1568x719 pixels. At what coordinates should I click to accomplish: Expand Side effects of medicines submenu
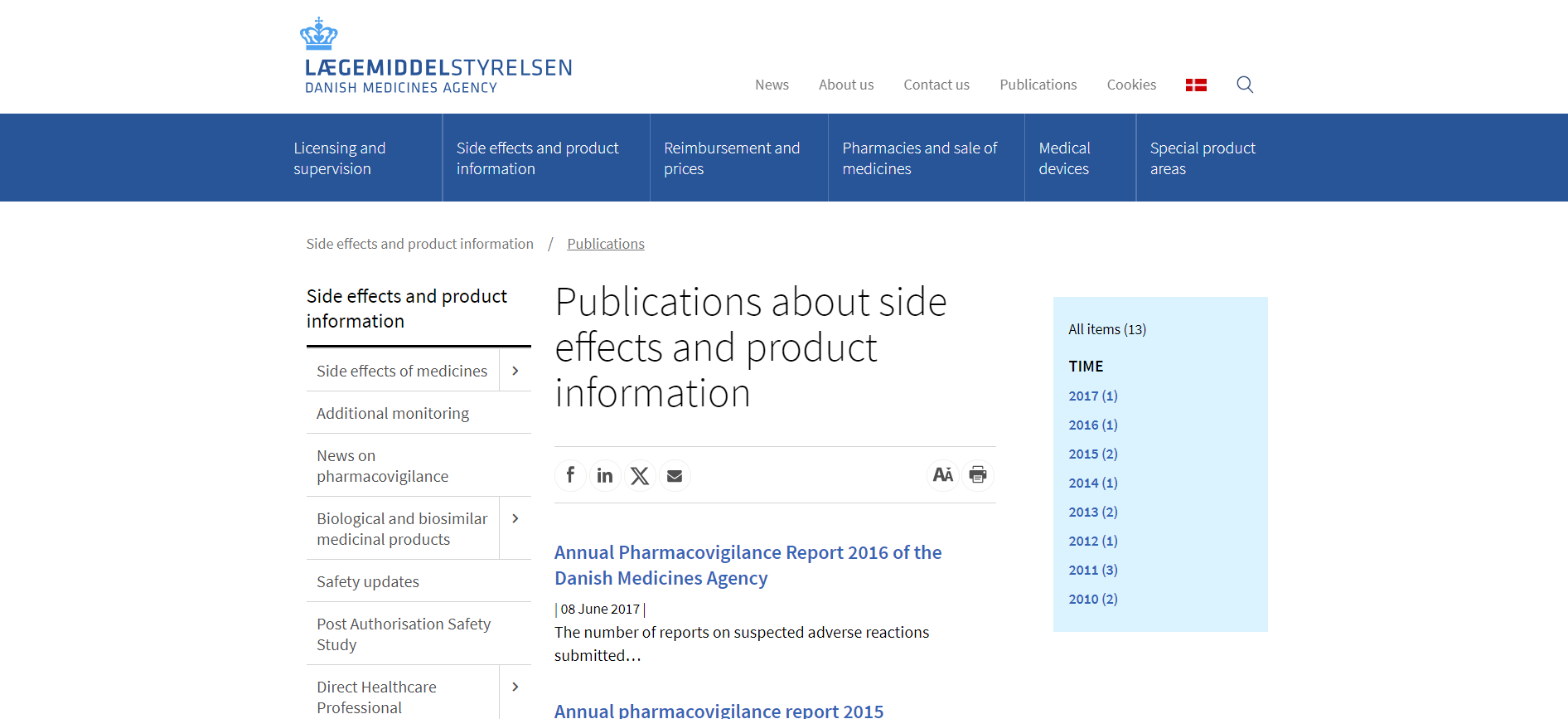click(515, 371)
